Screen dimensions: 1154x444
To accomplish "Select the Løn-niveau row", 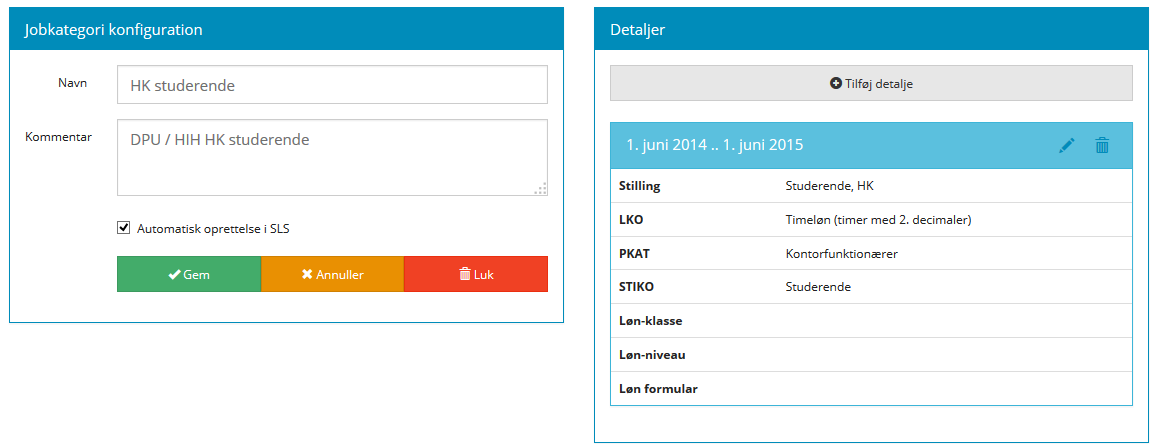I will 870,355.
